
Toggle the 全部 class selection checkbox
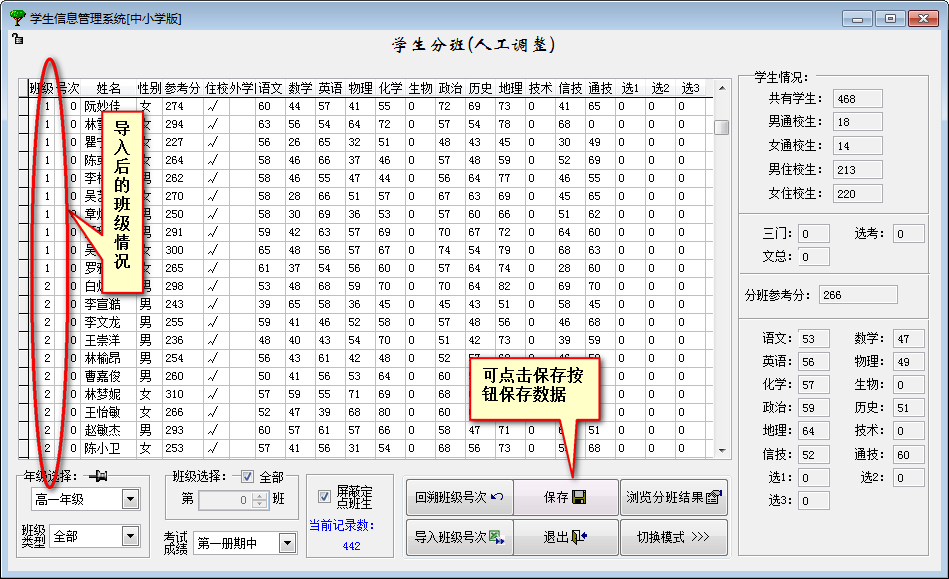248,477
